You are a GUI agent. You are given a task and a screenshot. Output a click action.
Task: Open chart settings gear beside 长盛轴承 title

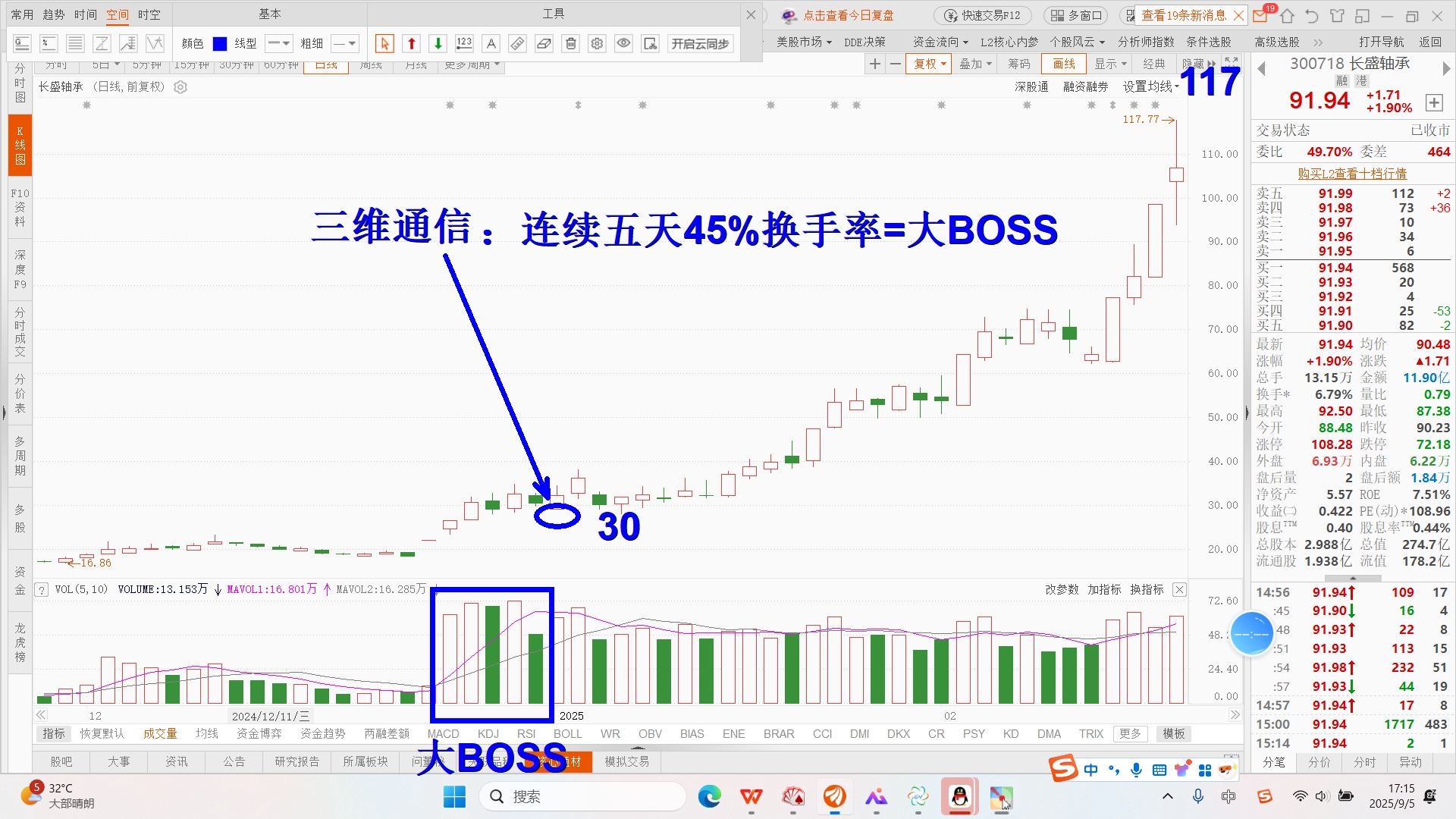tap(180, 87)
